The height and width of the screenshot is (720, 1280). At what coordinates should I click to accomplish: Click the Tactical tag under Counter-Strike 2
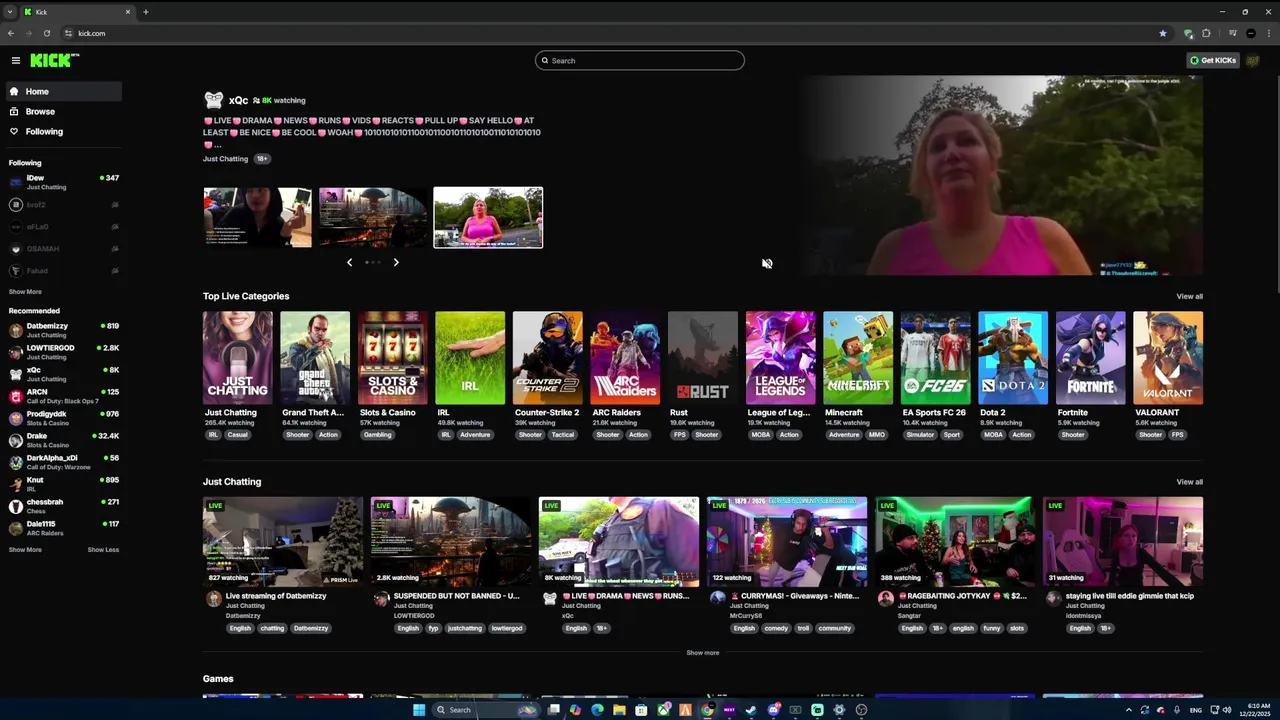click(x=563, y=435)
